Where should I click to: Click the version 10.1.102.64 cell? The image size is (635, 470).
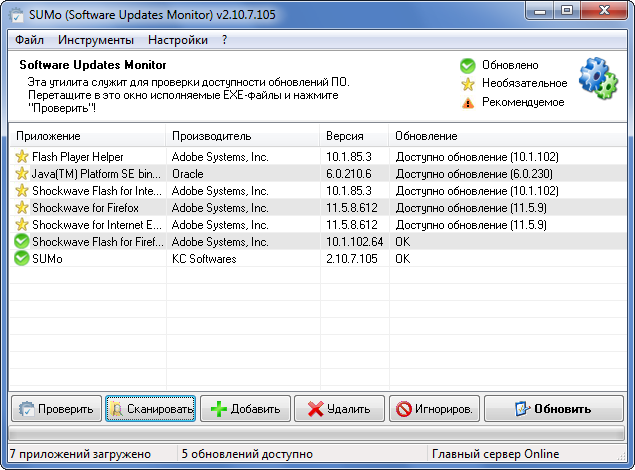tap(354, 242)
